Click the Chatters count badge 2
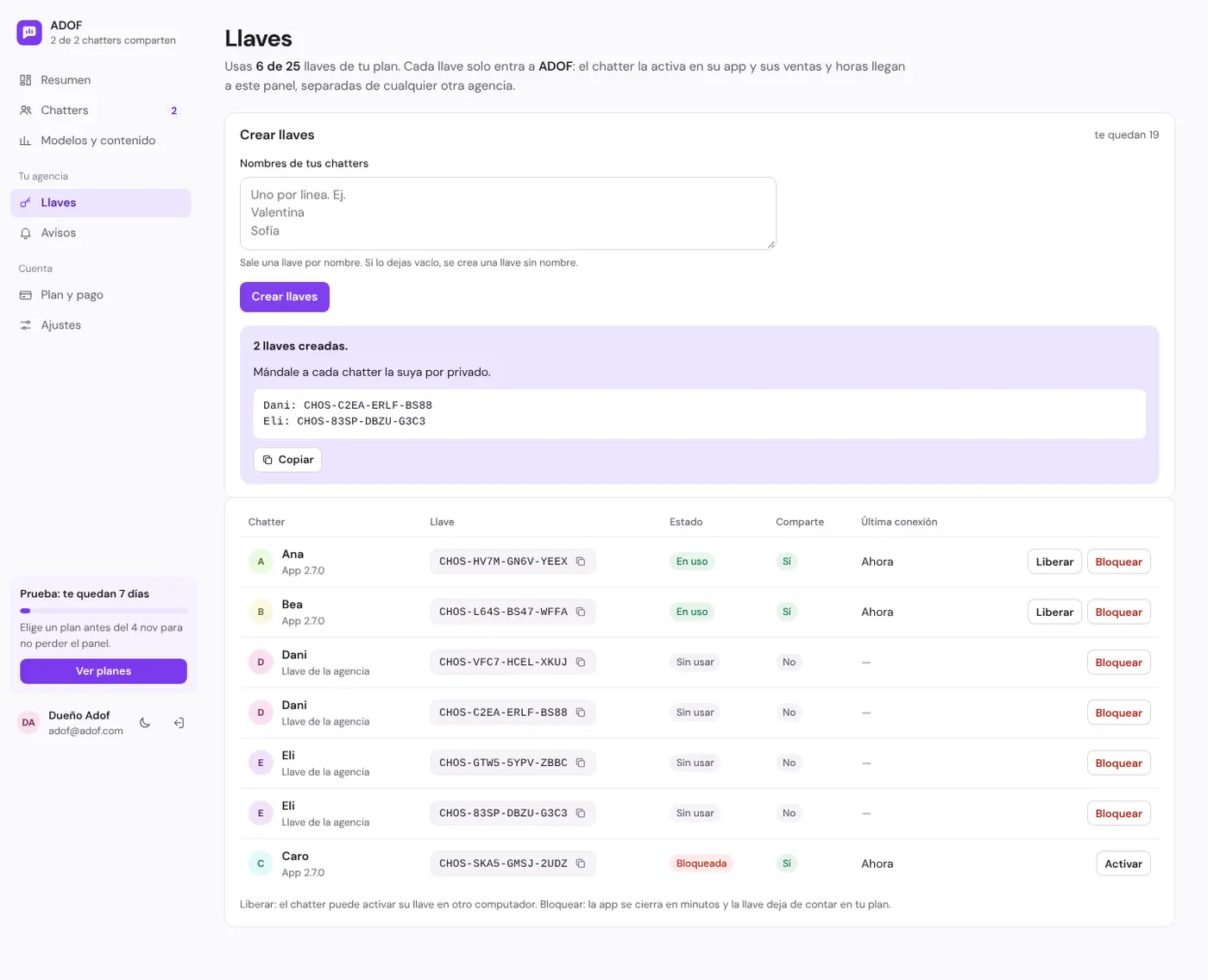Image resolution: width=1208 pixels, height=980 pixels. [174, 110]
